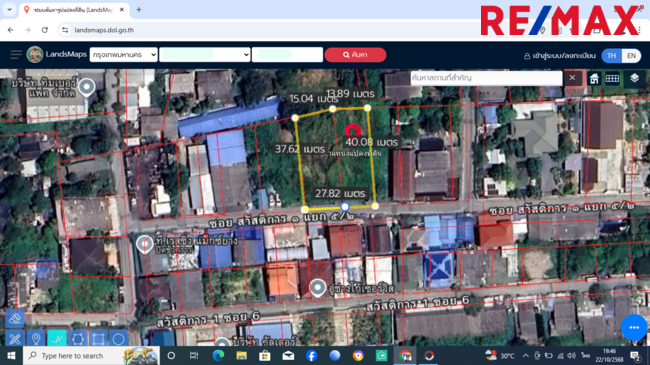The height and width of the screenshot is (365, 650).
Task: Click the red ค้นหา search button
Action: 355,55
